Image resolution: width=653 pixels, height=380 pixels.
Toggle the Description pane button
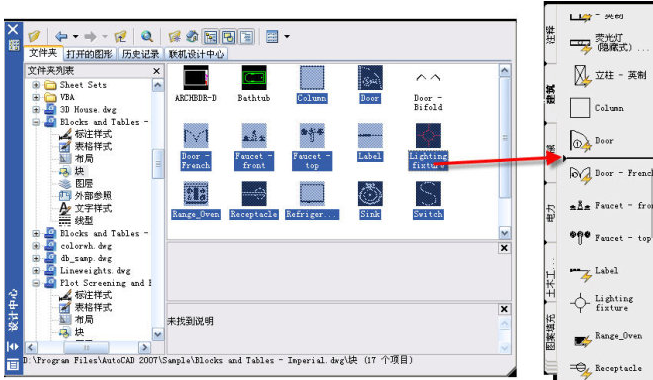(246, 37)
